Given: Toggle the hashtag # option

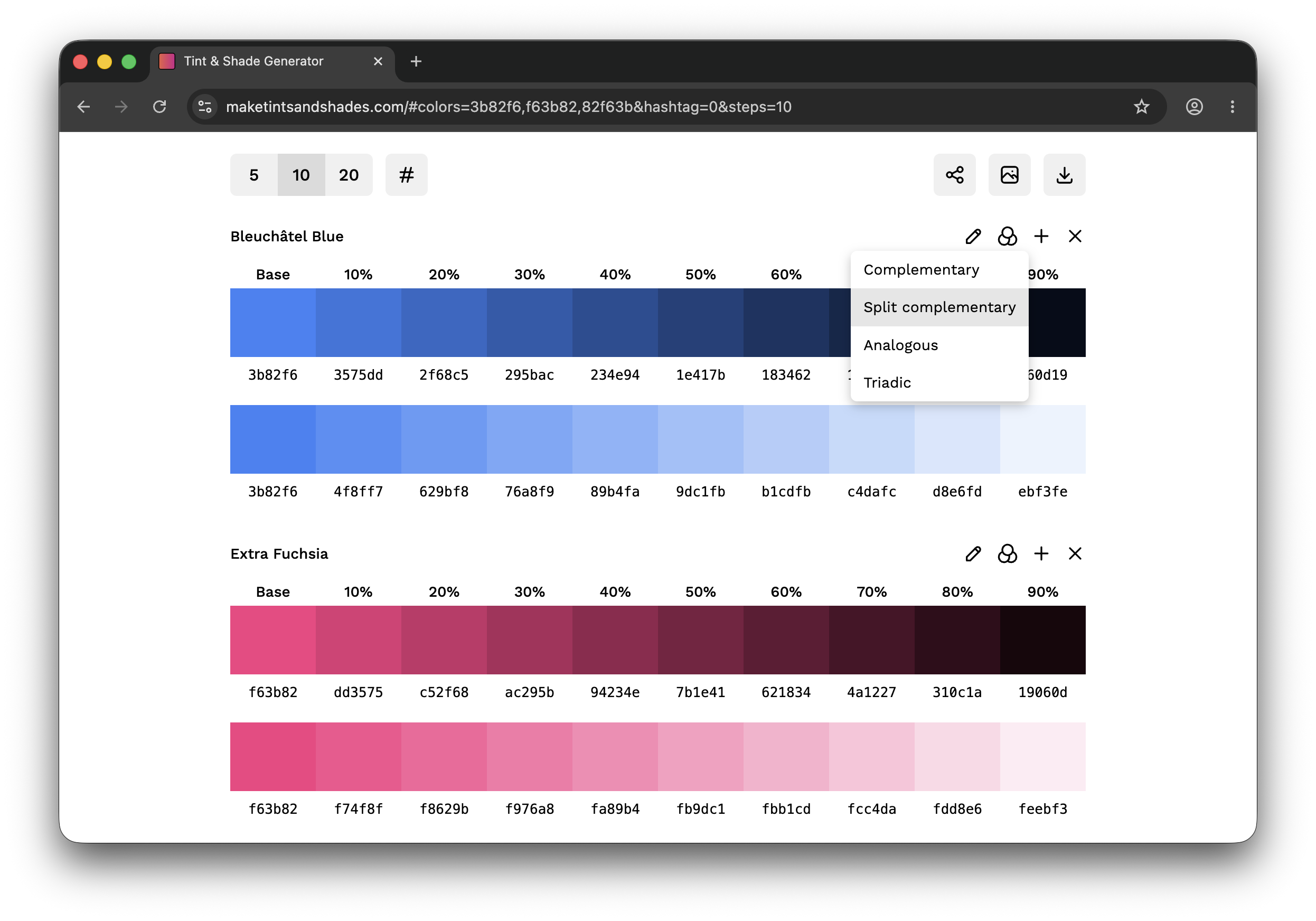Looking at the screenshot, I should [407, 175].
